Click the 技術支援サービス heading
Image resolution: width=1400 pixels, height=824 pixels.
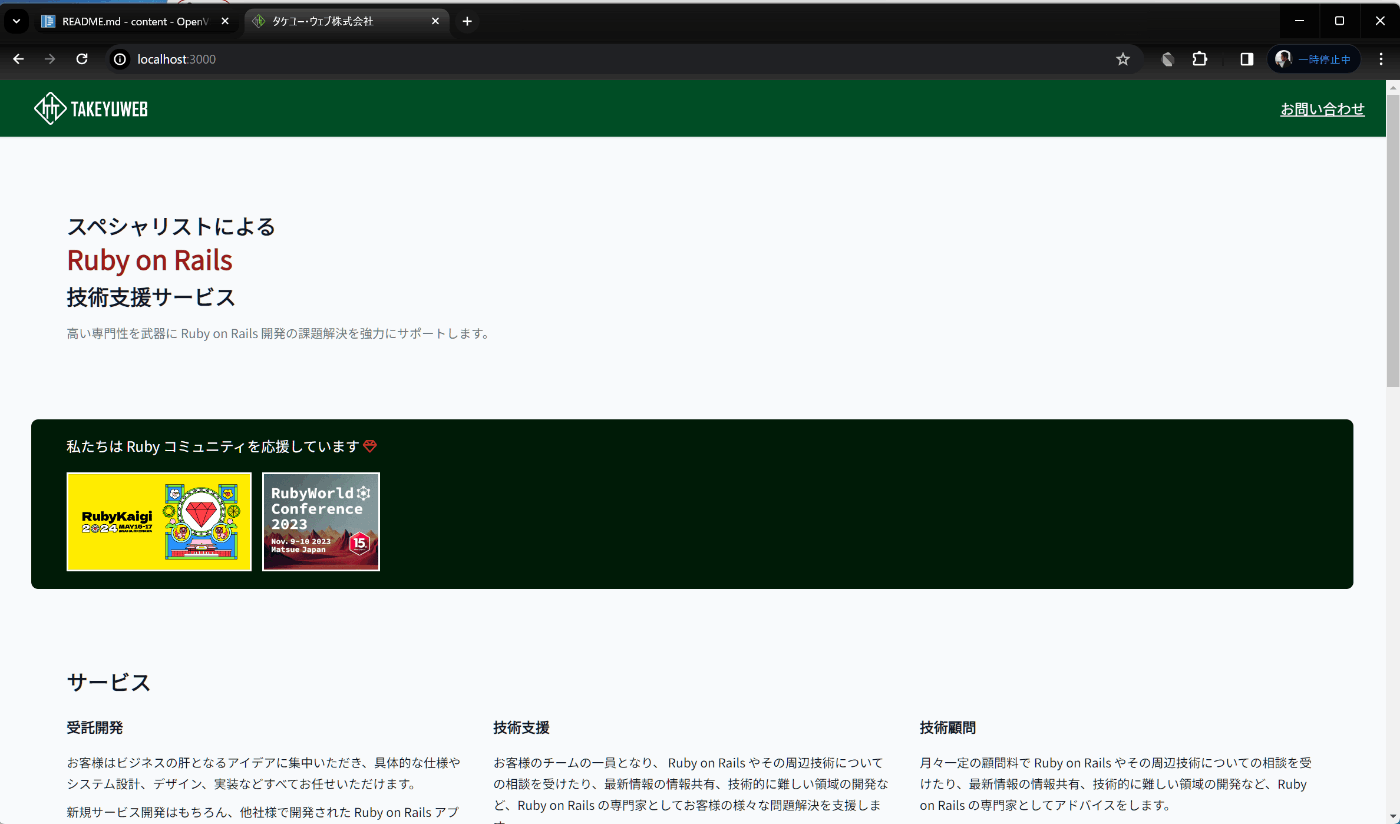point(151,297)
